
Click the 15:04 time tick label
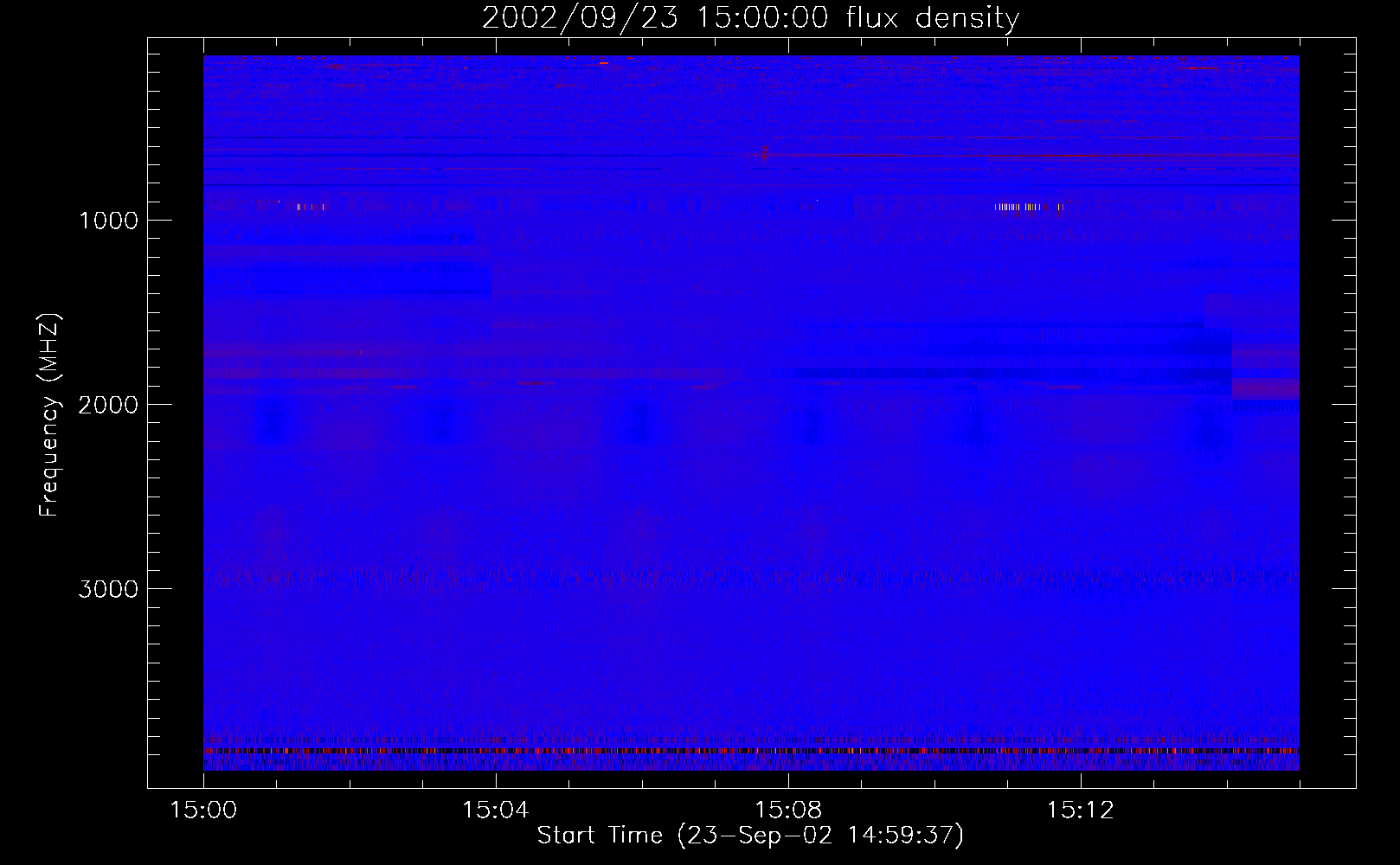pyautogui.click(x=495, y=811)
